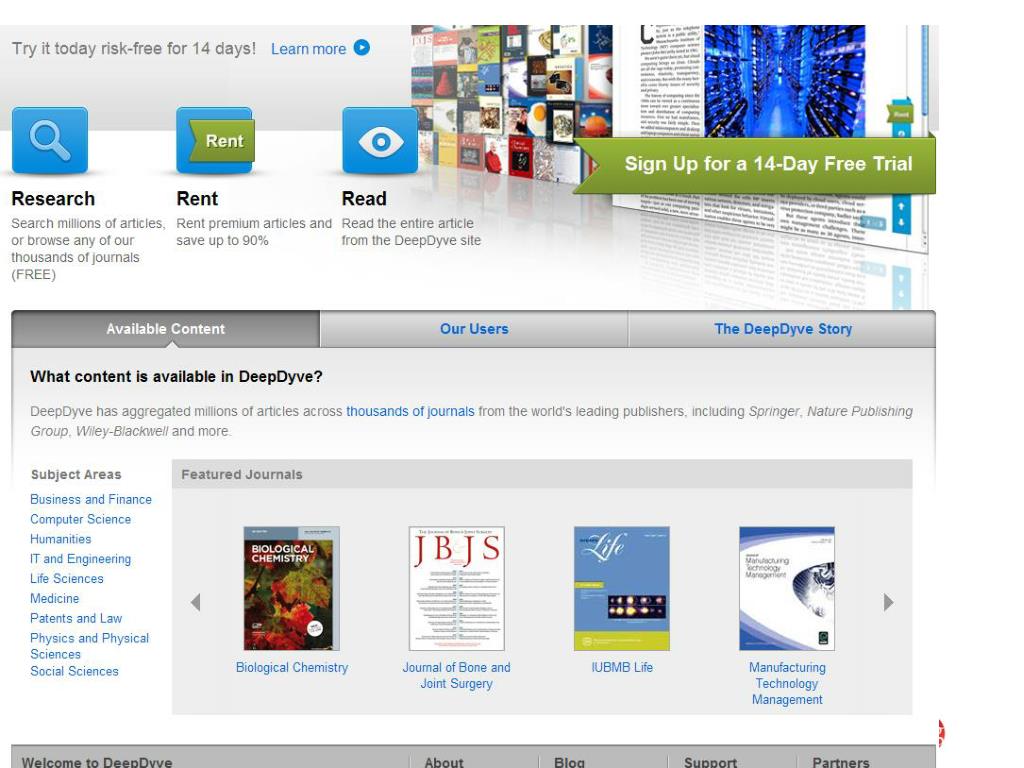Viewport: 1024px width, 768px height.
Task: Open the JBJS journal cover thumbnail
Action: pos(456,588)
